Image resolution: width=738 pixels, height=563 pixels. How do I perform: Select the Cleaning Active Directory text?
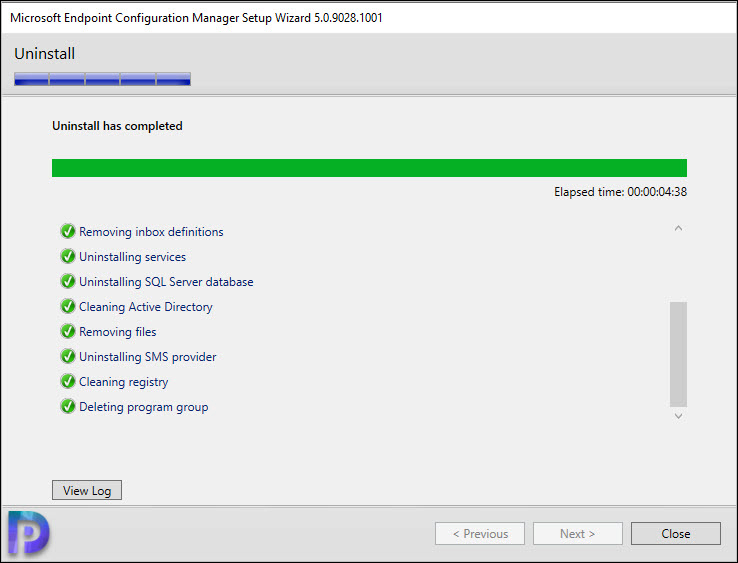click(145, 306)
